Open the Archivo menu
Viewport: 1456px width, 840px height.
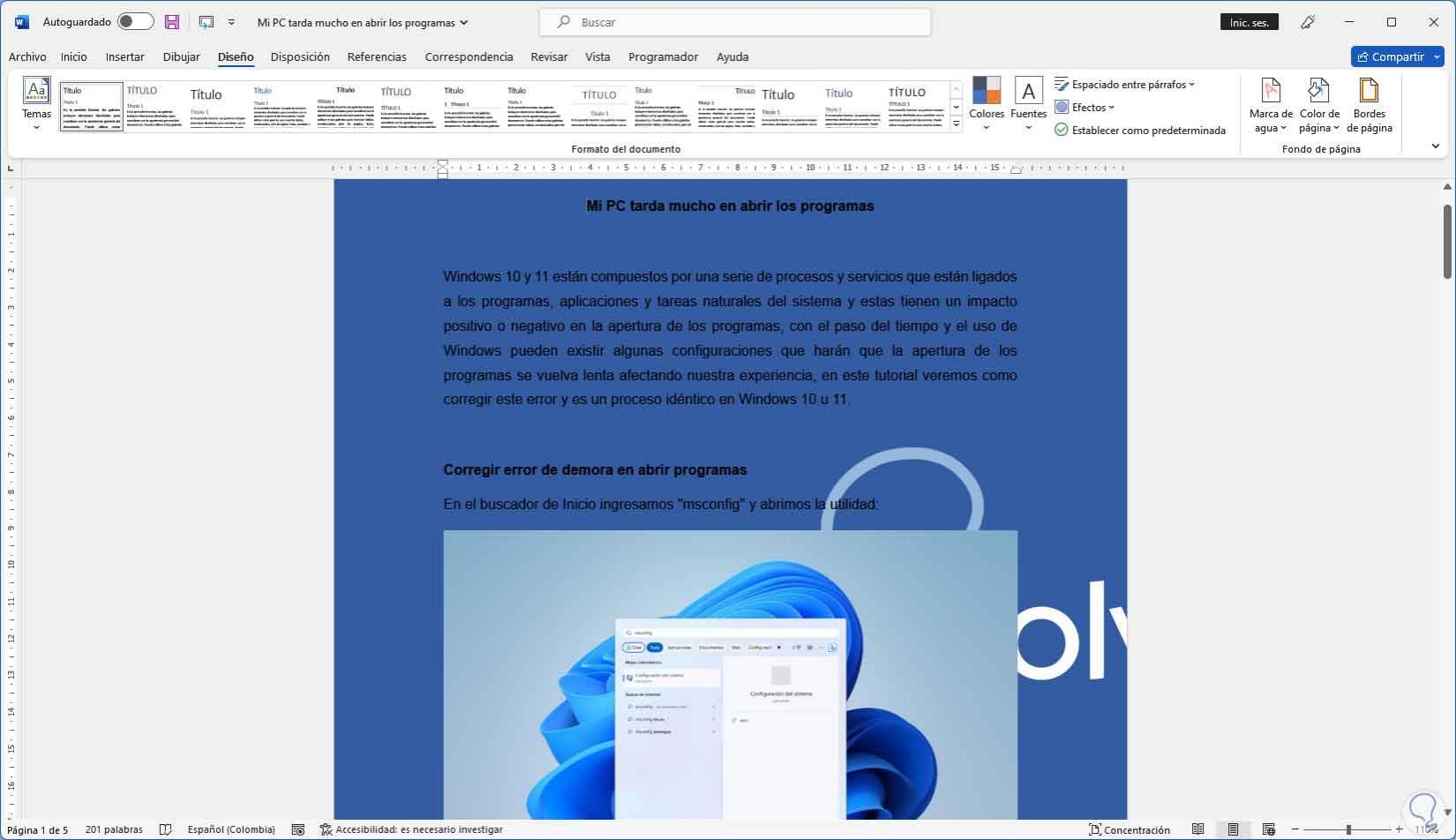(27, 56)
